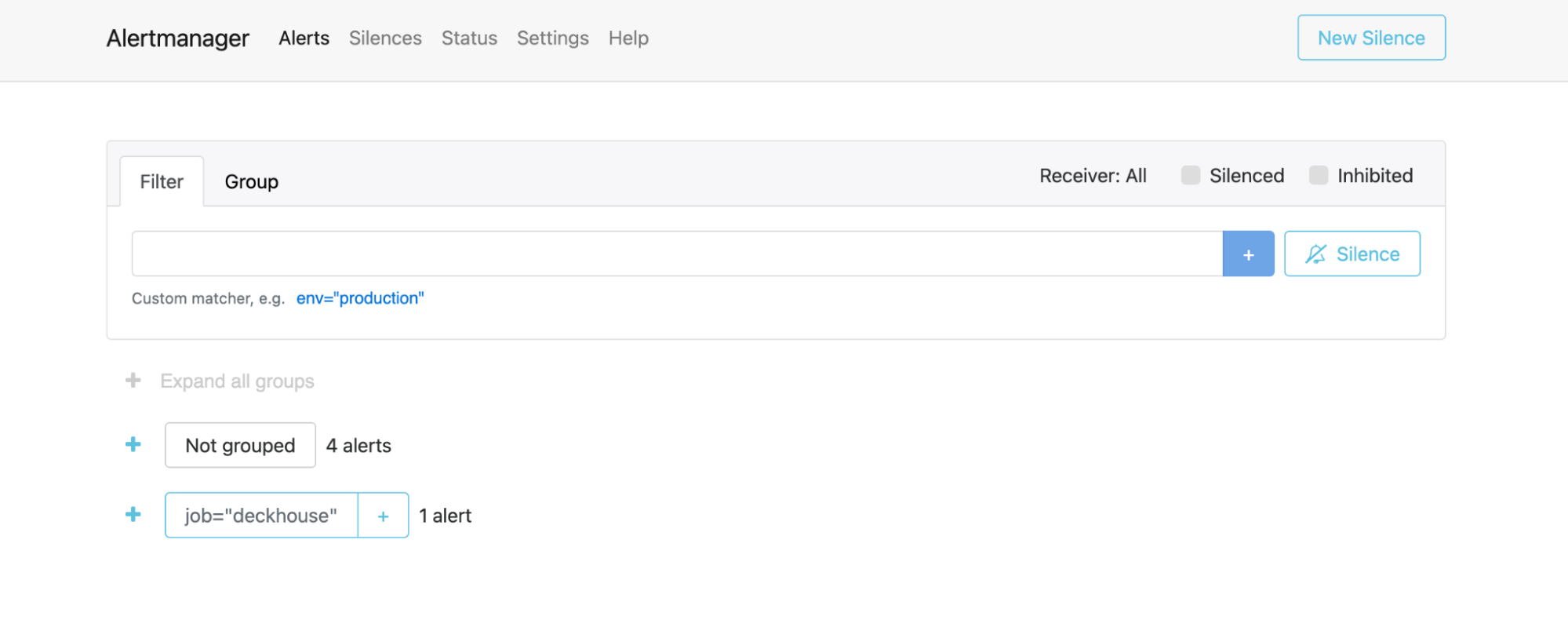The image size is (1568, 631).
Task: Open the Status page
Action: [x=469, y=38]
